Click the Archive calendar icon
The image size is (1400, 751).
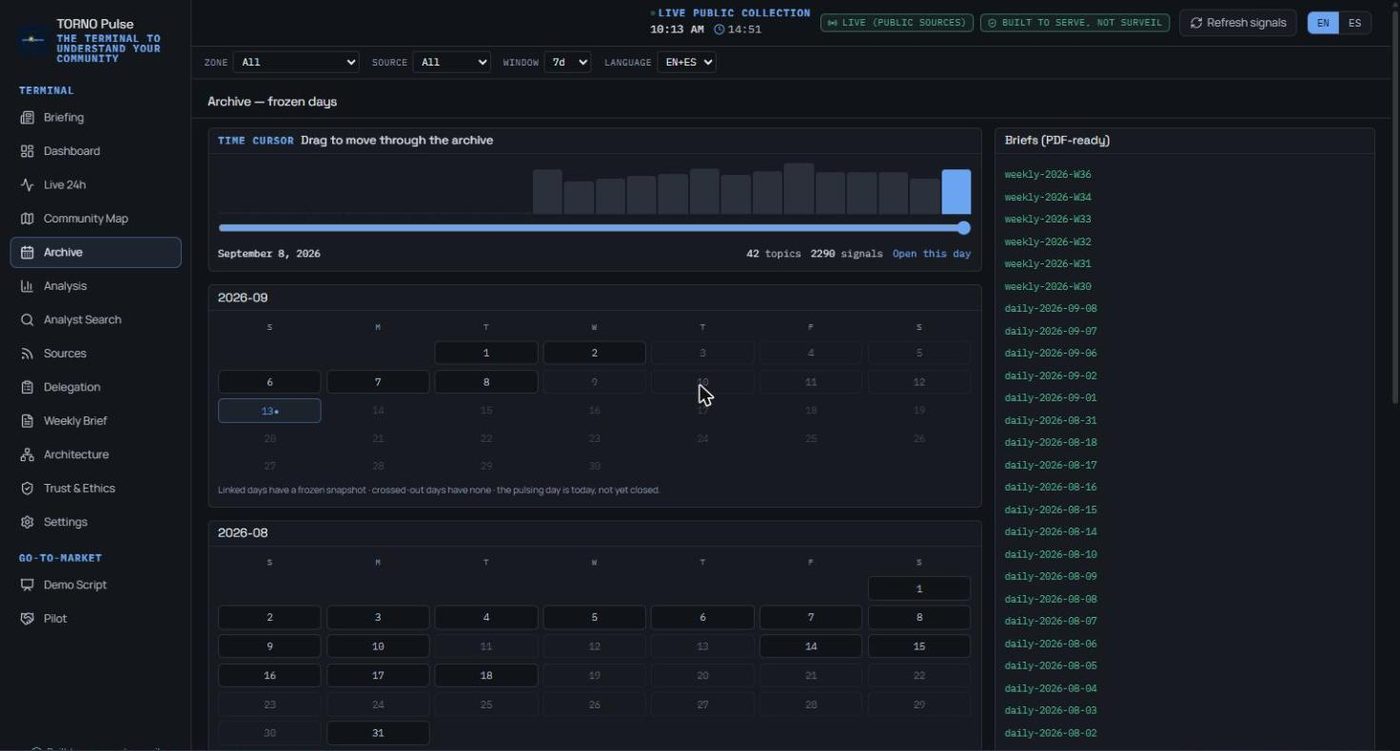27,253
